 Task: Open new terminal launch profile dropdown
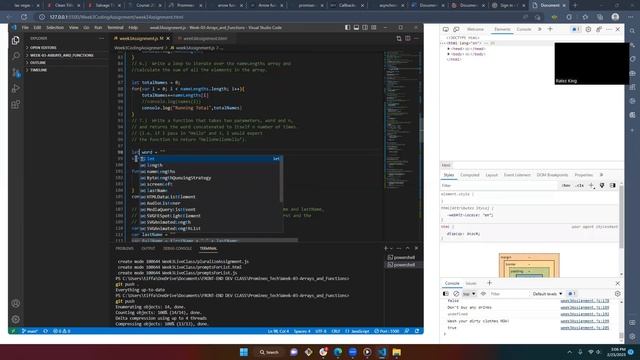pos(391,248)
